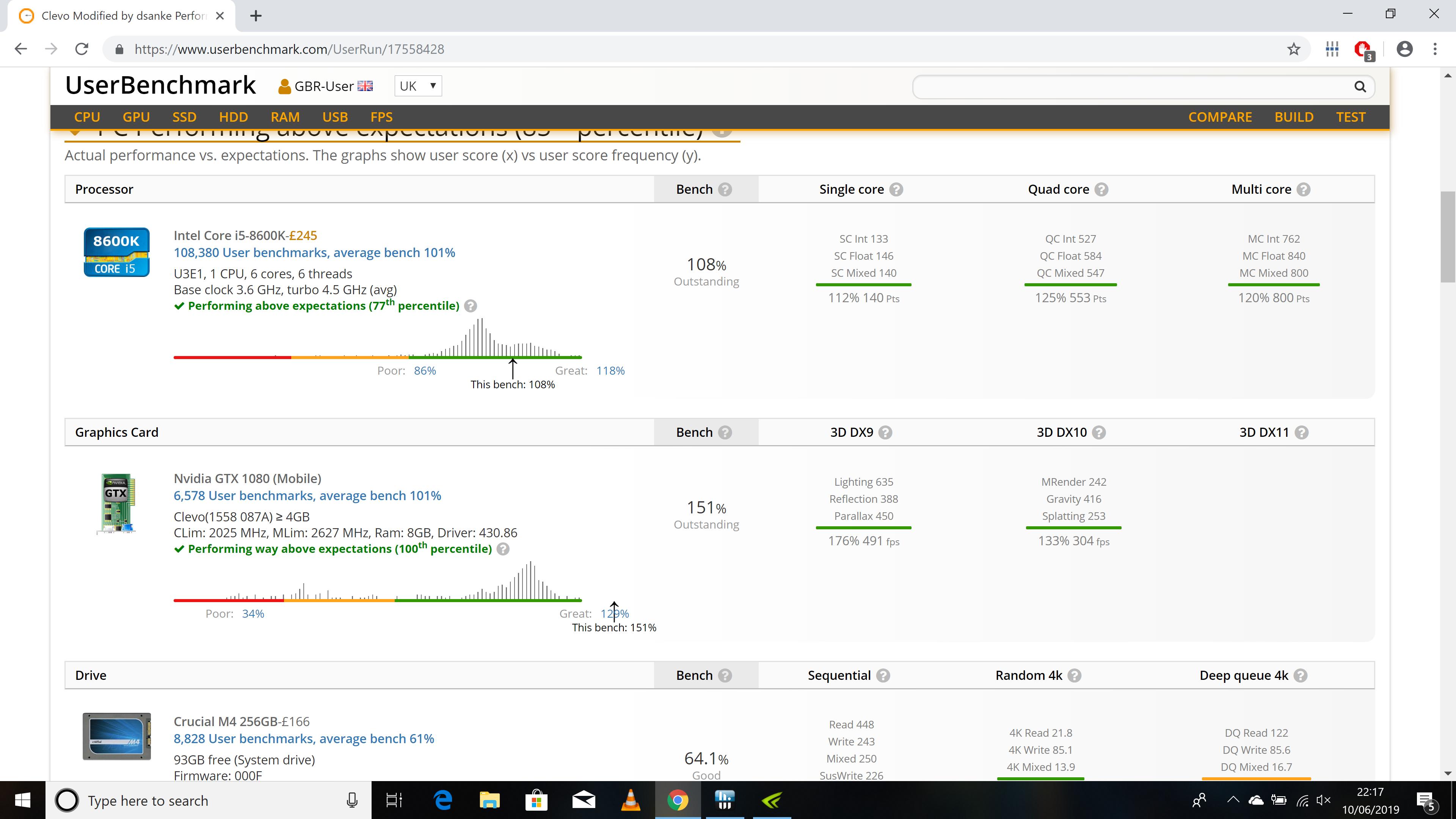Click the help icon beside 3D DX9
Image resolution: width=1456 pixels, height=819 pixels.
[x=885, y=432]
